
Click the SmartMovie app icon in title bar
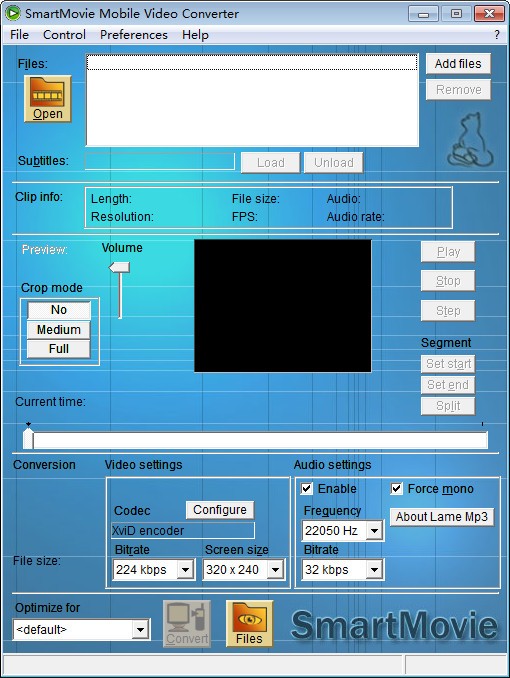coord(13,13)
